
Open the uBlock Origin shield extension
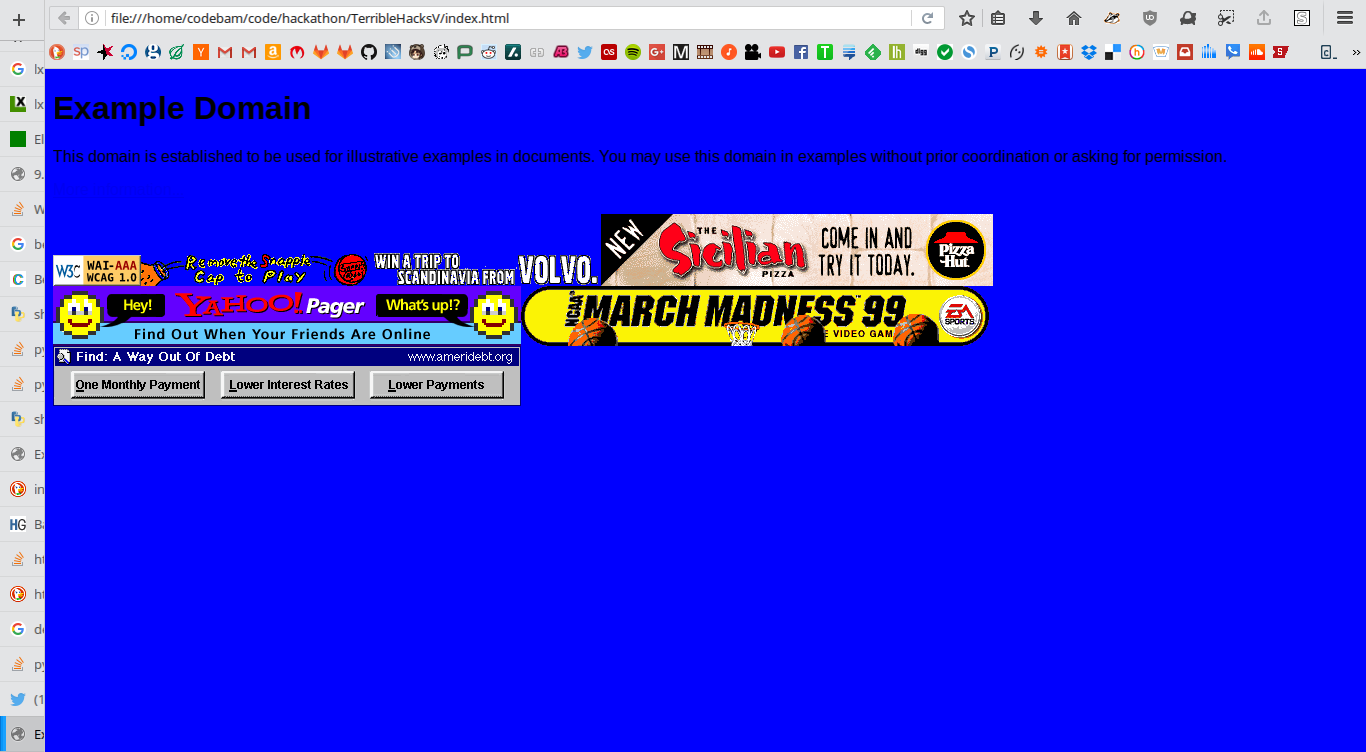point(1150,18)
